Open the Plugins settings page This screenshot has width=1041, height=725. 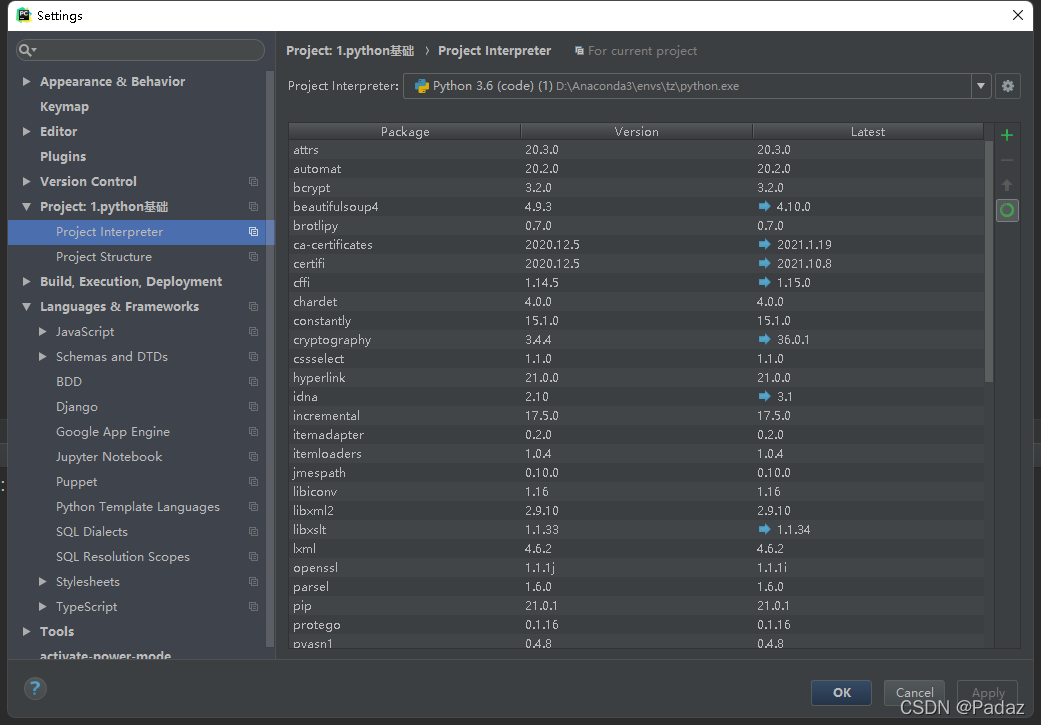coord(63,157)
